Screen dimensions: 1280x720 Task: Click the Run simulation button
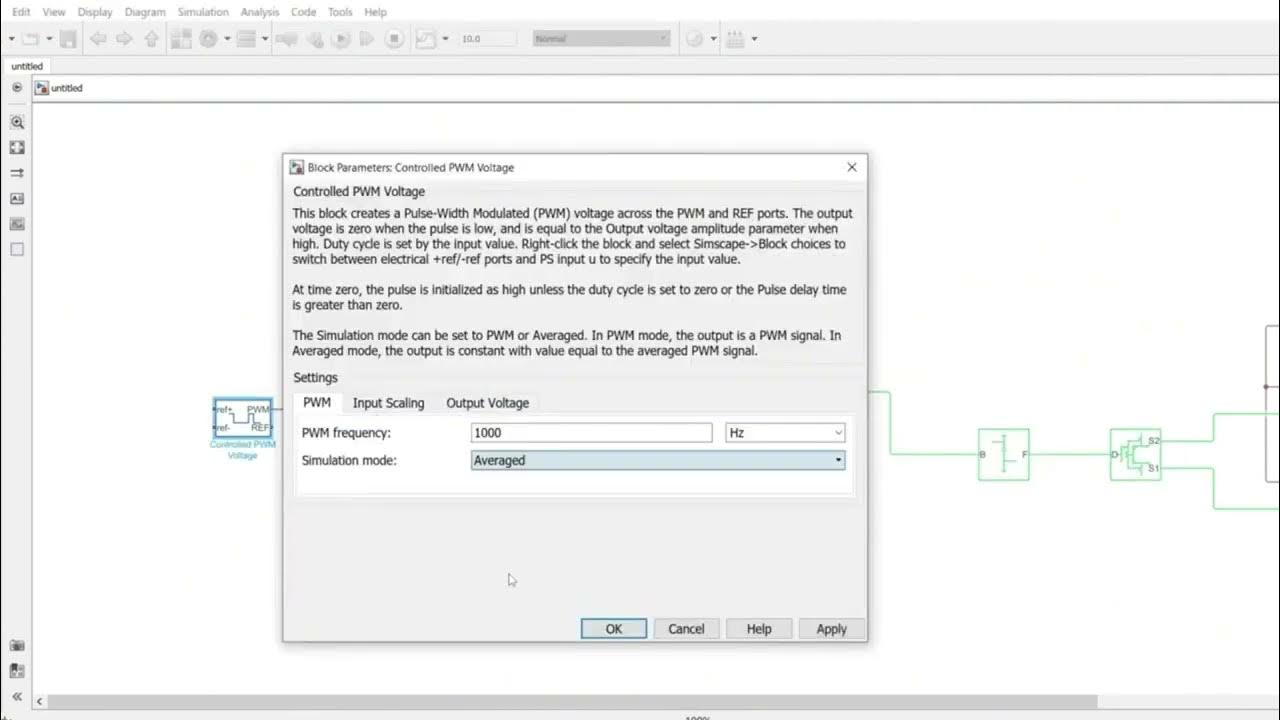pyautogui.click(x=341, y=39)
